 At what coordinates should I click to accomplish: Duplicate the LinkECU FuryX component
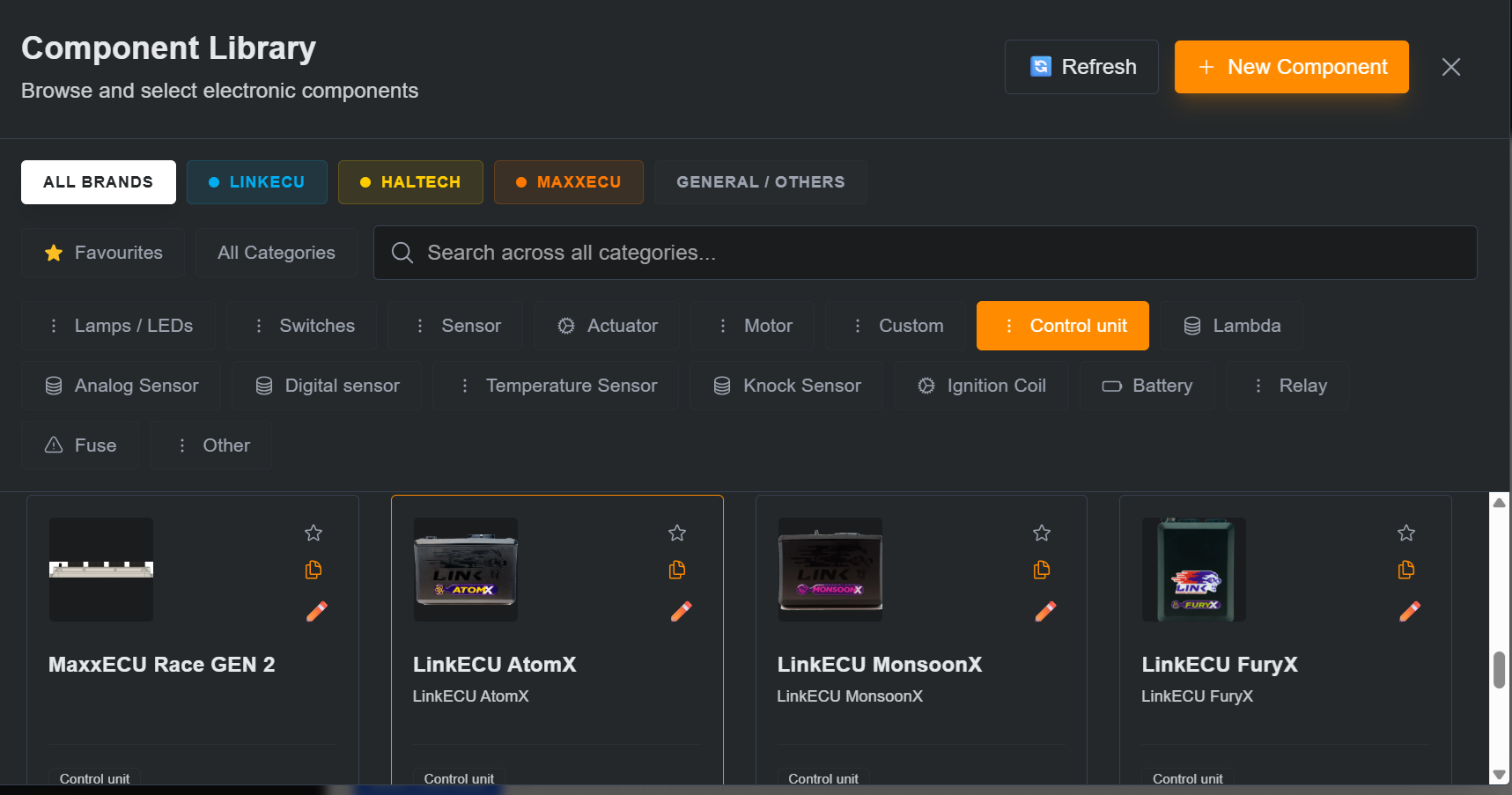coord(1406,570)
